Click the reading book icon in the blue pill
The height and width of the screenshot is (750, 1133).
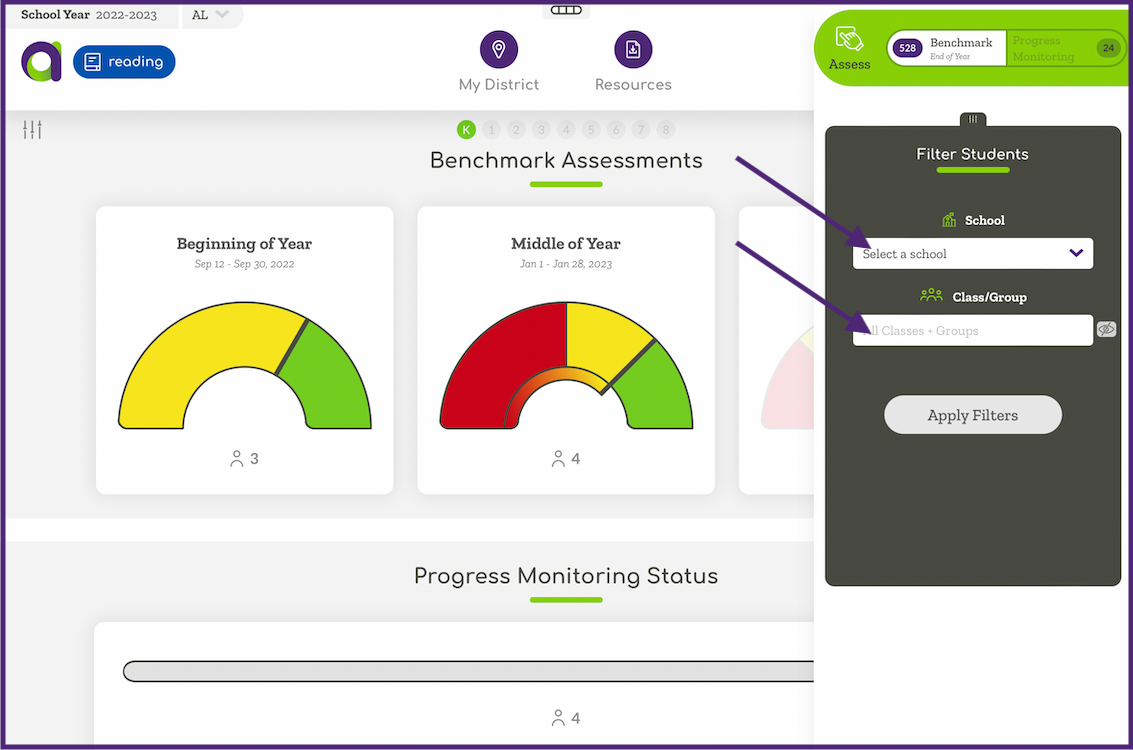92,61
